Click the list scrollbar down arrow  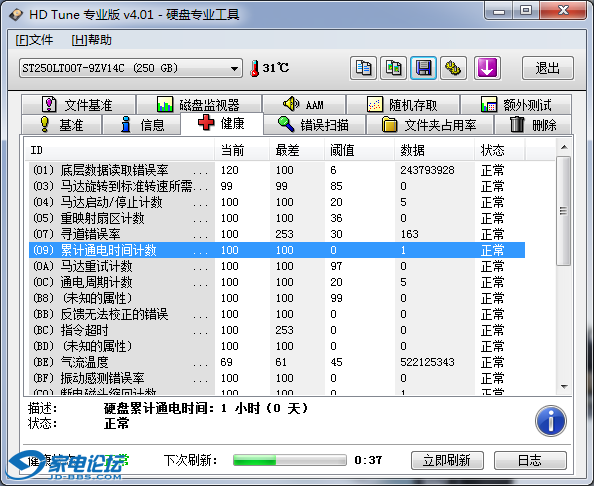[x=564, y=387]
